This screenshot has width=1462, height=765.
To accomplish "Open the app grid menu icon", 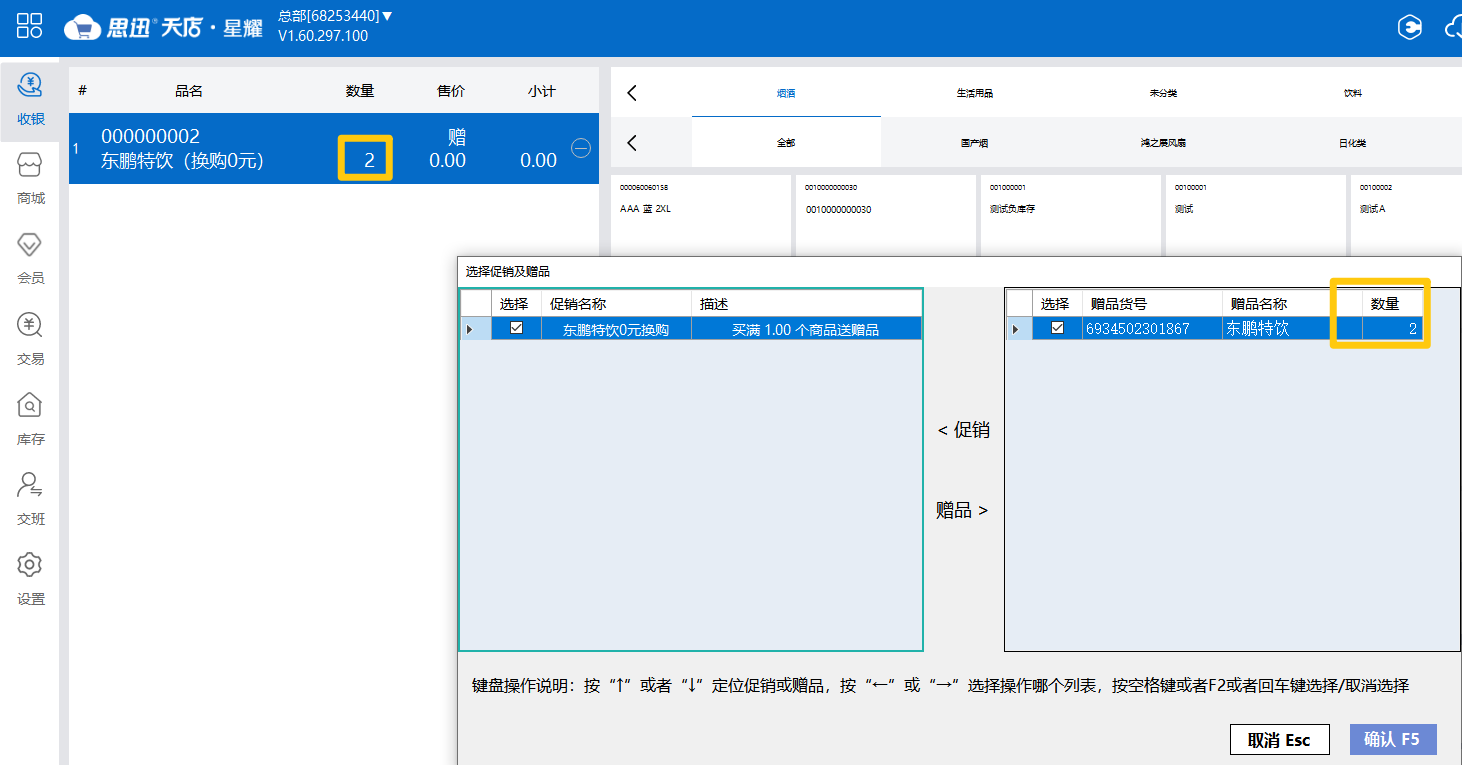I will [x=29, y=26].
